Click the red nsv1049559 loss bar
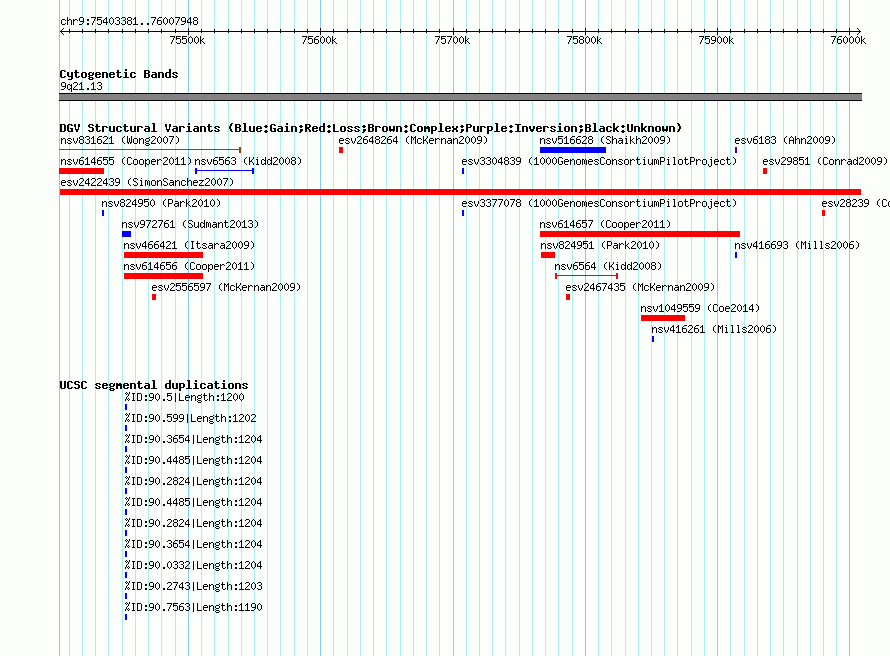The height and width of the screenshot is (656, 890). [x=663, y=318]
